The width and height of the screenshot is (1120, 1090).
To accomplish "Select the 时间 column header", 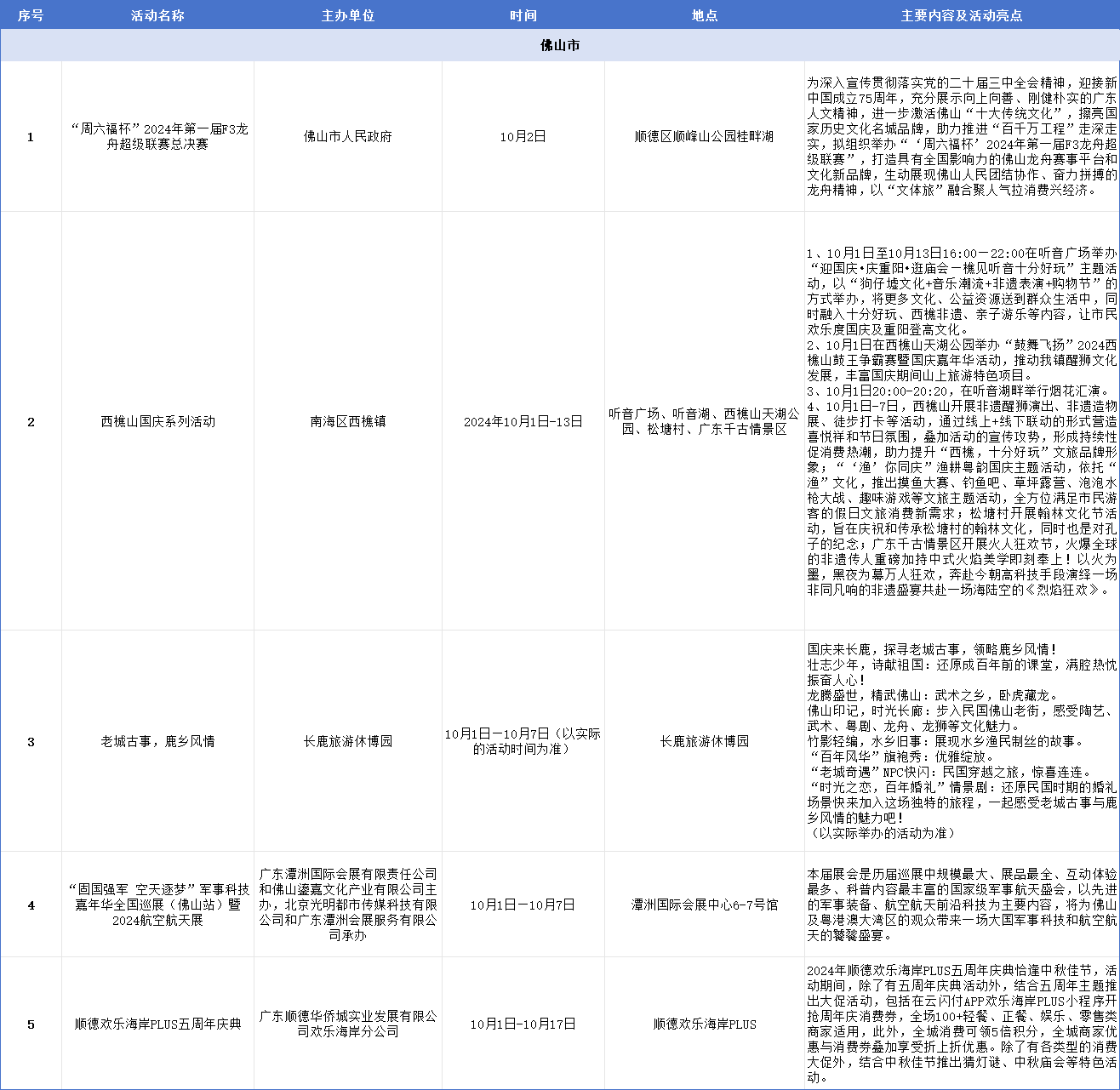I will (523, 15).
